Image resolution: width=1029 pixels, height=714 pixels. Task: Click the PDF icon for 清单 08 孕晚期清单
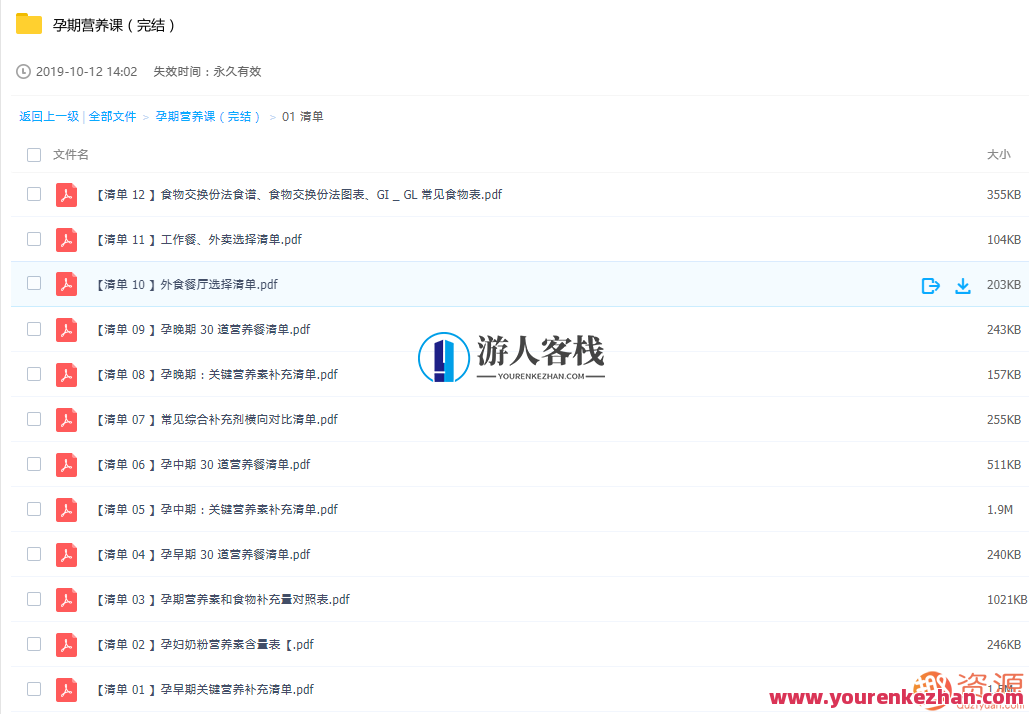point(66,374)
